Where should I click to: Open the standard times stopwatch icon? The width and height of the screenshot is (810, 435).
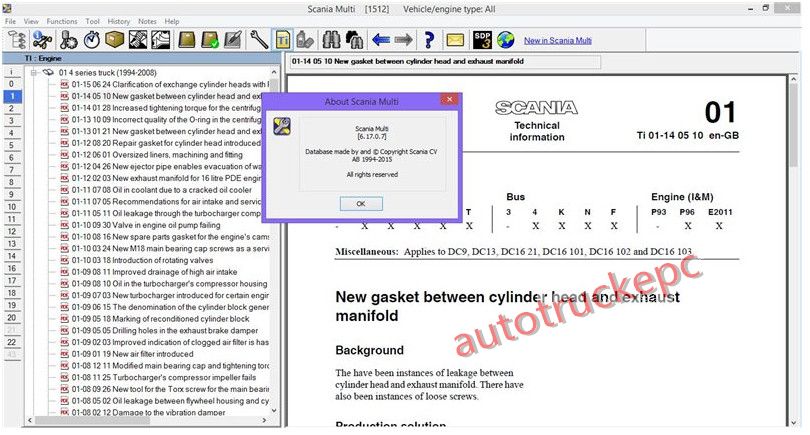pyautogui.click(x=92, y=40)
